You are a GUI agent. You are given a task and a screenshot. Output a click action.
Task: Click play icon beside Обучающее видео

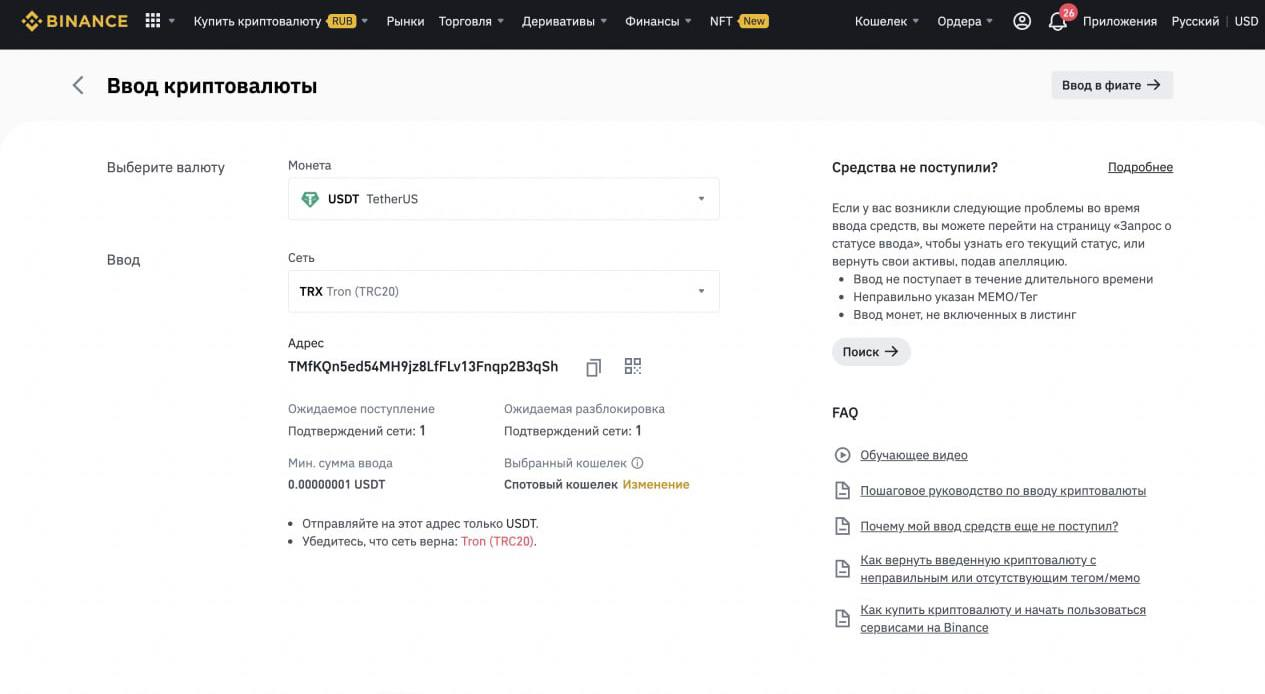[x=842, y=455]
